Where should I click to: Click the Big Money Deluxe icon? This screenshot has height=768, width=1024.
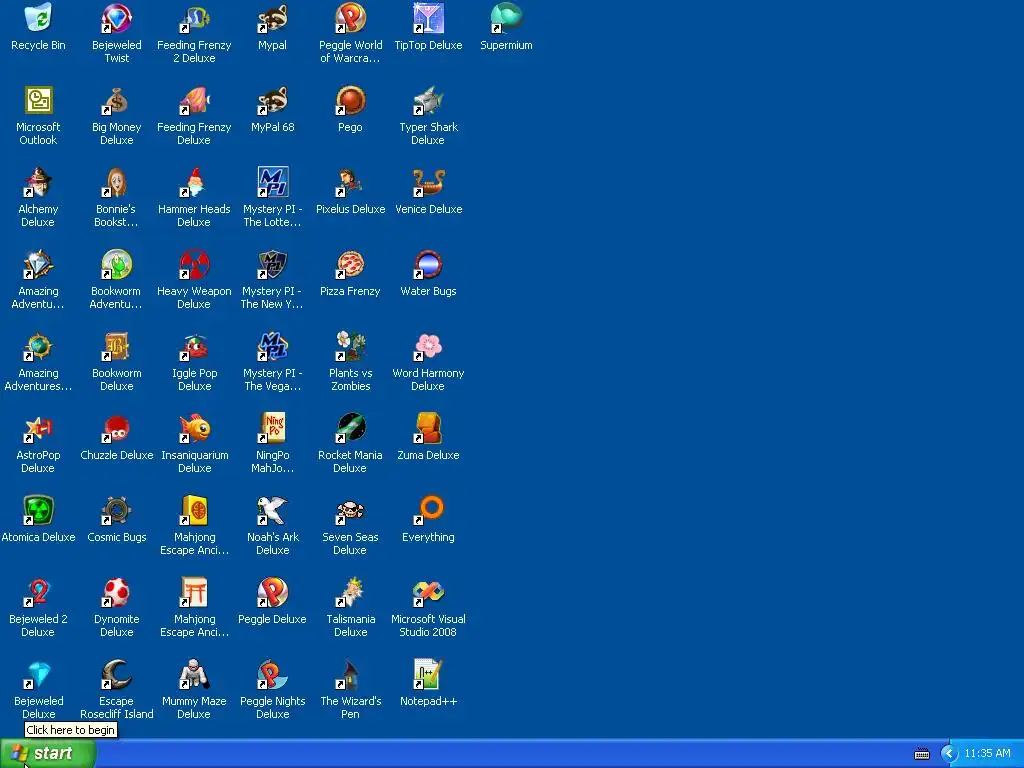(x=116, y=101)
